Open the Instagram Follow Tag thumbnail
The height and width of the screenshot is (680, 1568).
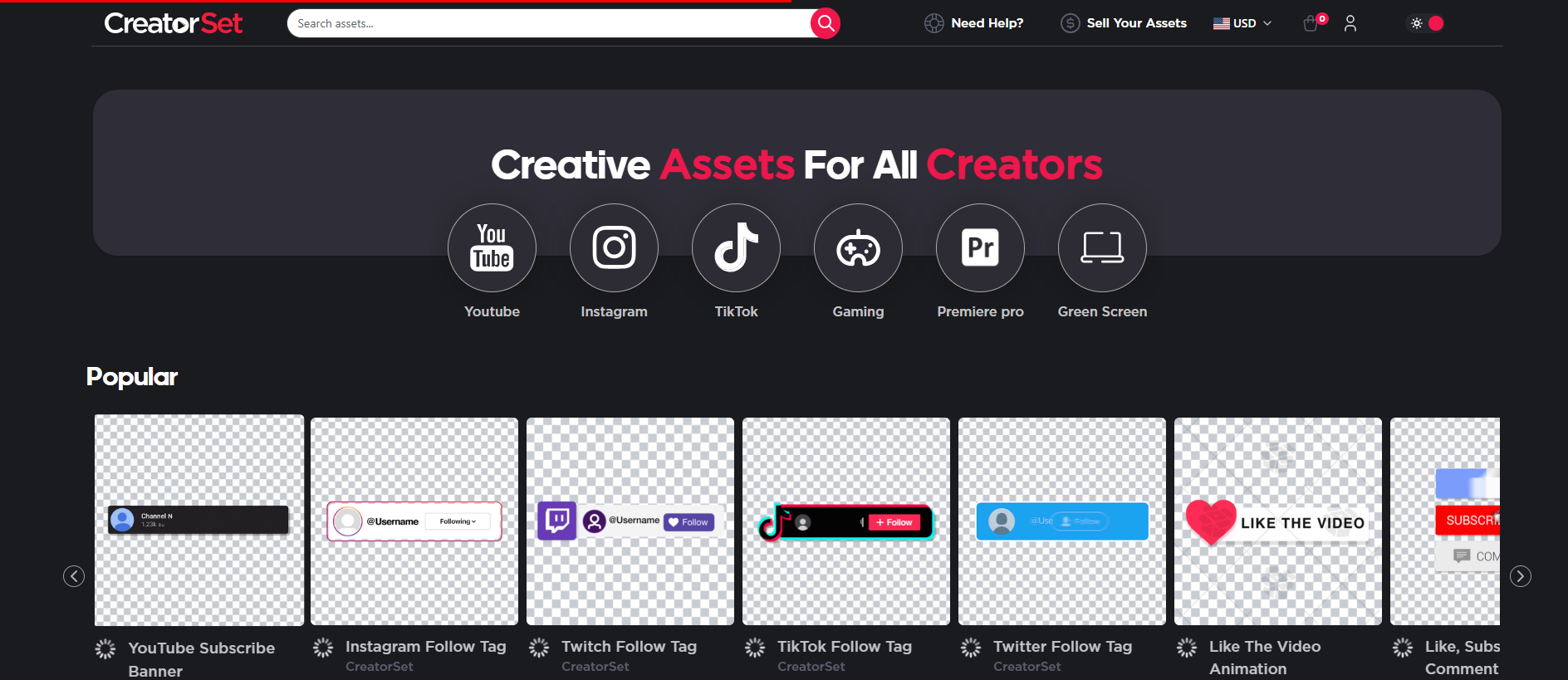[x=414, y=521]
